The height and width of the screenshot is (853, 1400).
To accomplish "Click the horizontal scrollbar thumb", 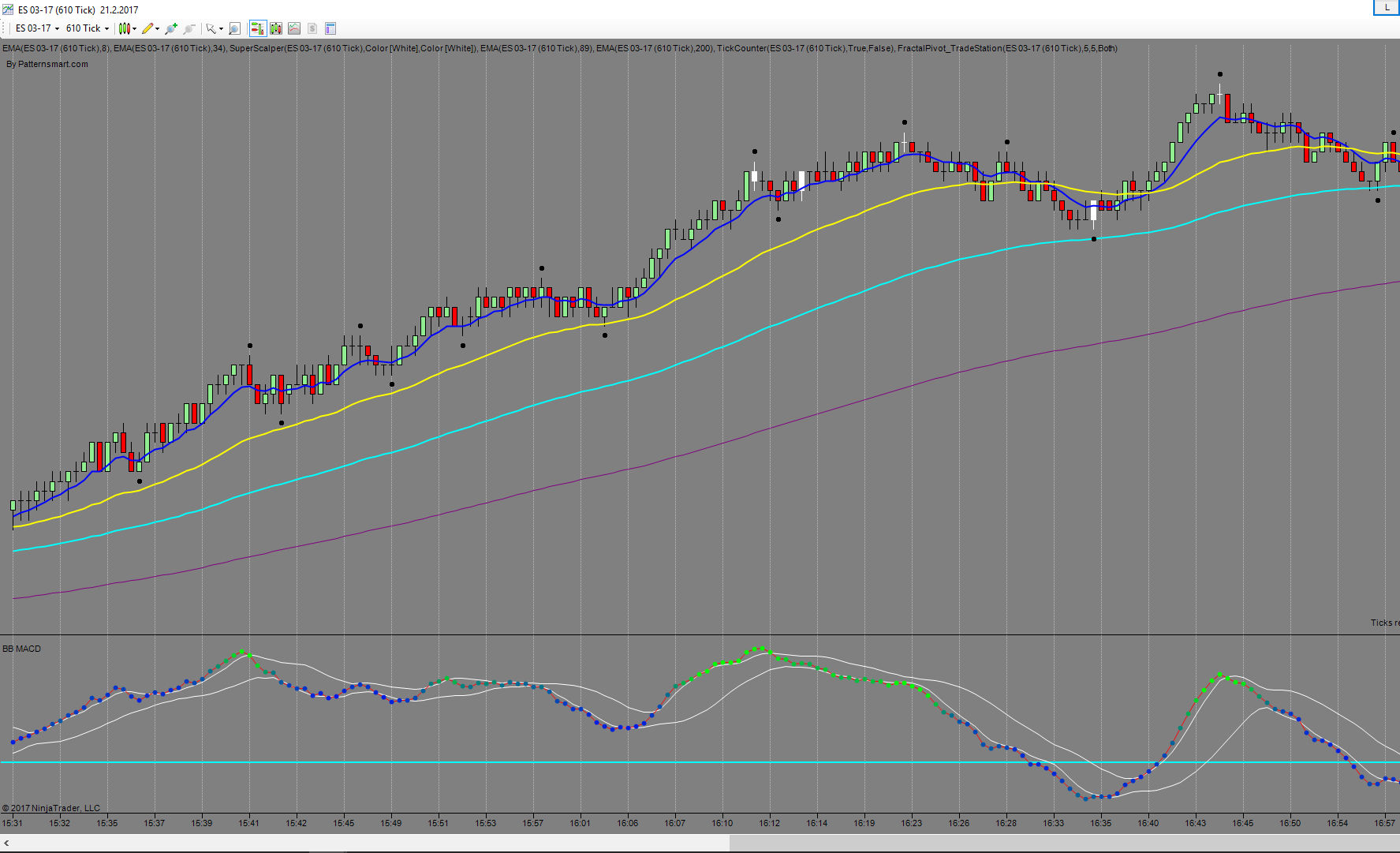I will (1064, 844).
